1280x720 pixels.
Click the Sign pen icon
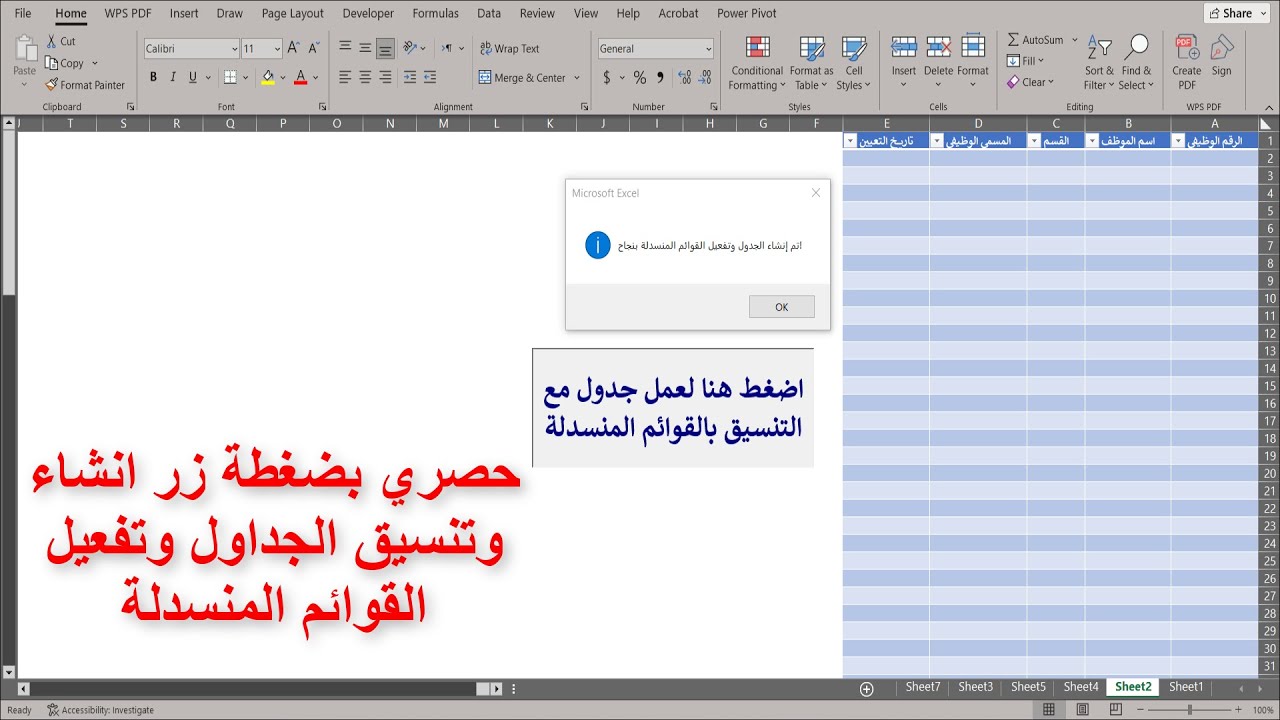coord(1222,47)
